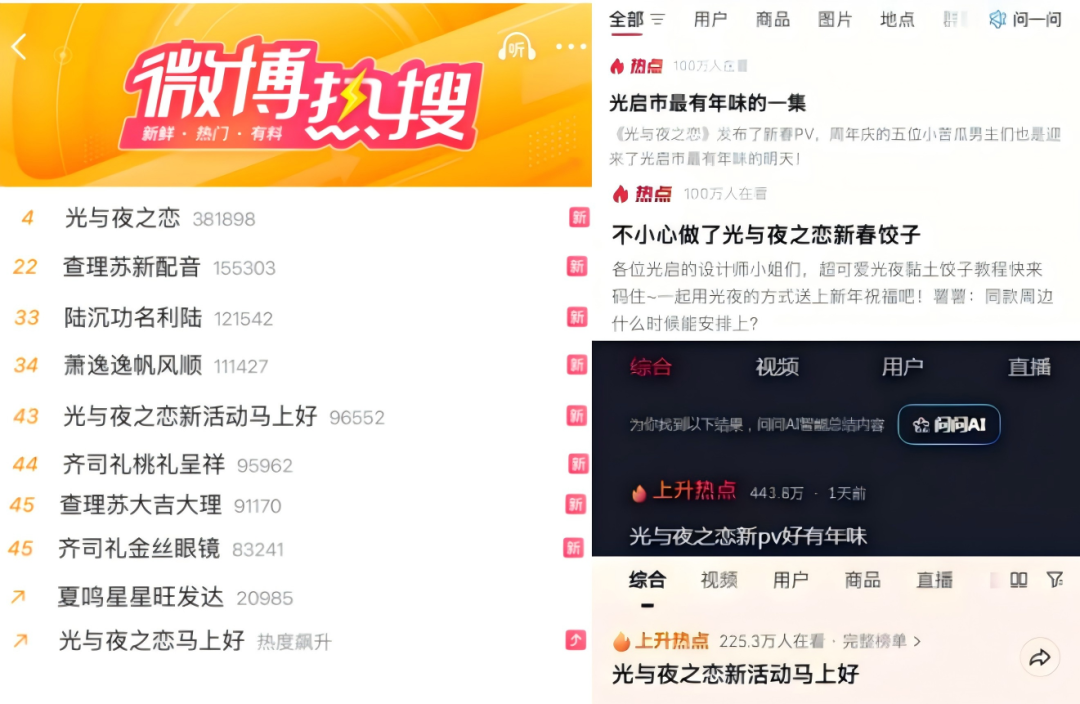Image resolution: width=1080 pixels, height=704 pixels.
Task: Tap the 问问AI button
Action: pyautogui.click(x=949, y=424)
